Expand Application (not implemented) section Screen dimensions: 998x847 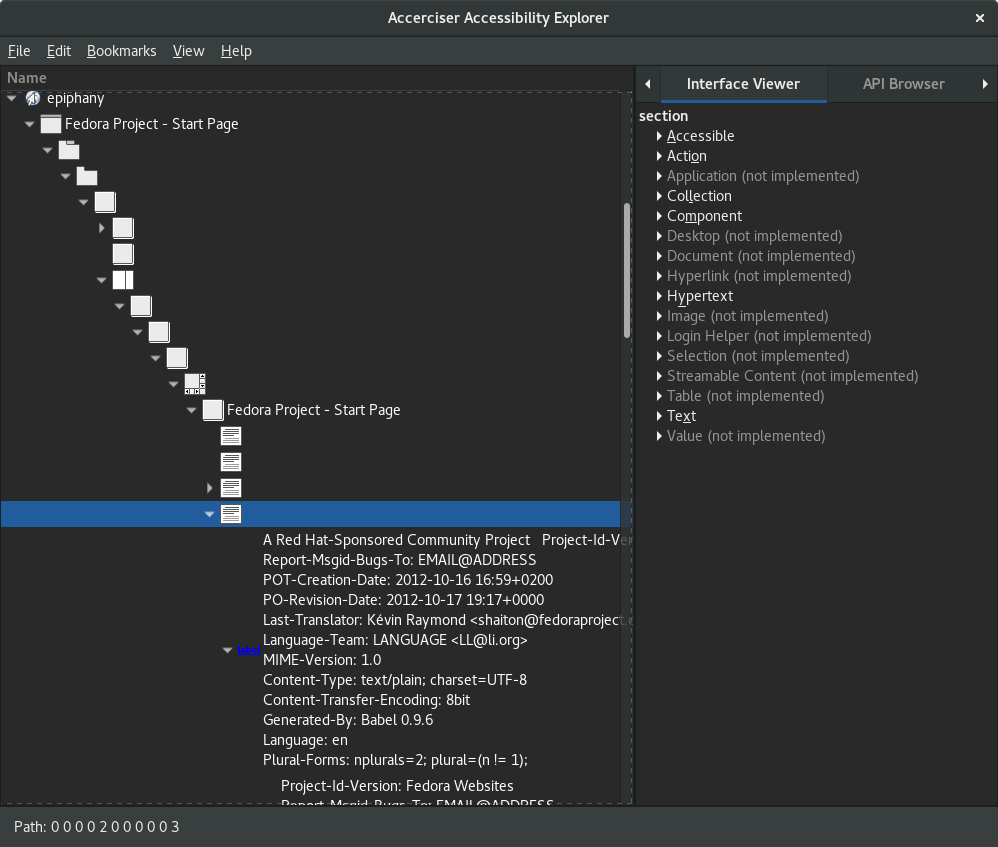659,176
